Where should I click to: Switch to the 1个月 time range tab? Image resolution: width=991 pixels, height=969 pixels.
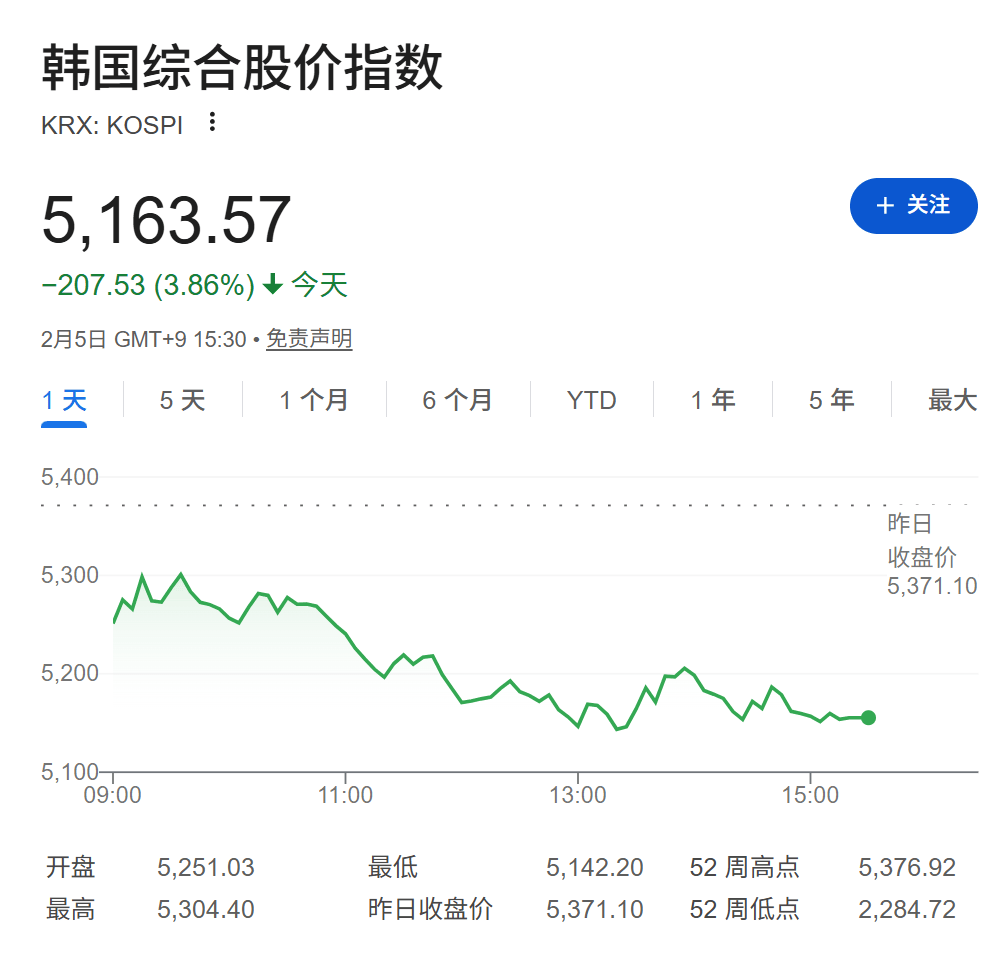point(314,399)
